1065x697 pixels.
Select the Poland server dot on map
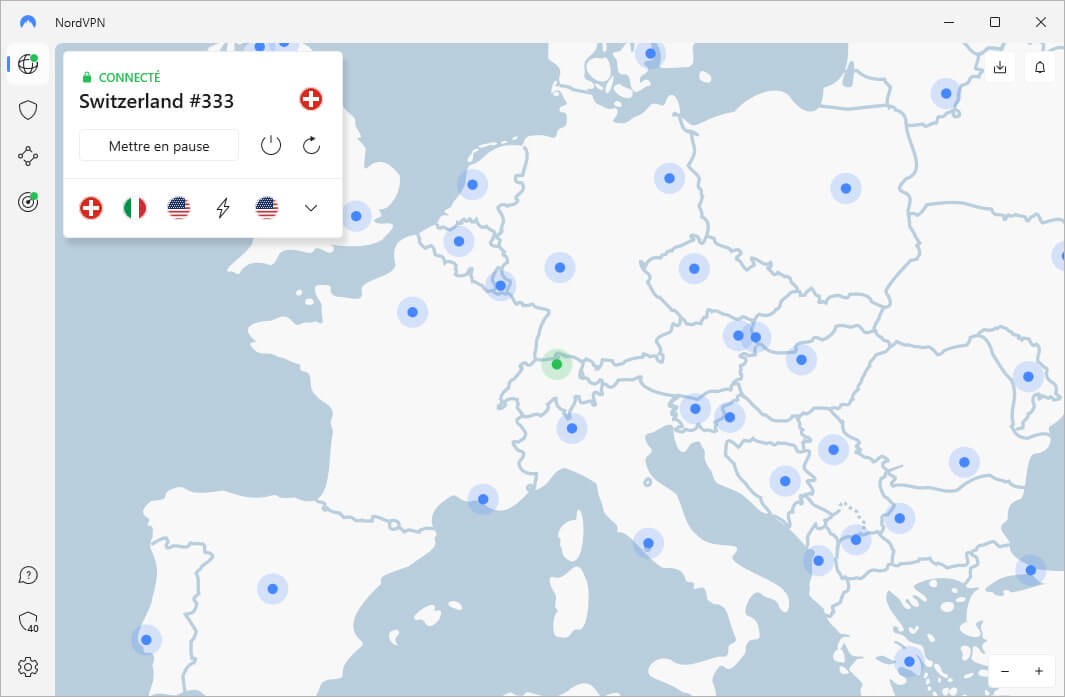846,189
